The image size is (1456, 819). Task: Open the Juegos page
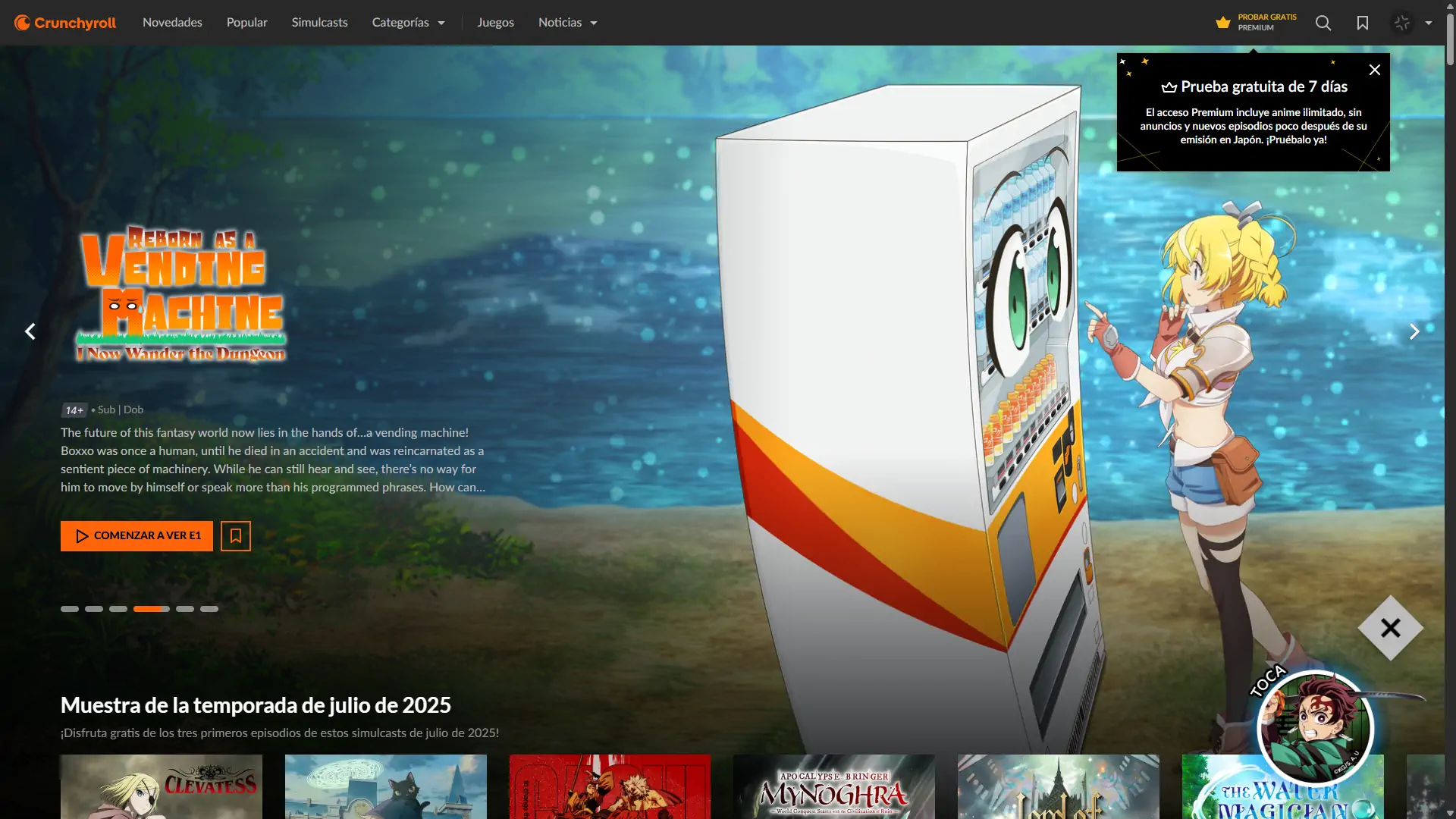495,23
